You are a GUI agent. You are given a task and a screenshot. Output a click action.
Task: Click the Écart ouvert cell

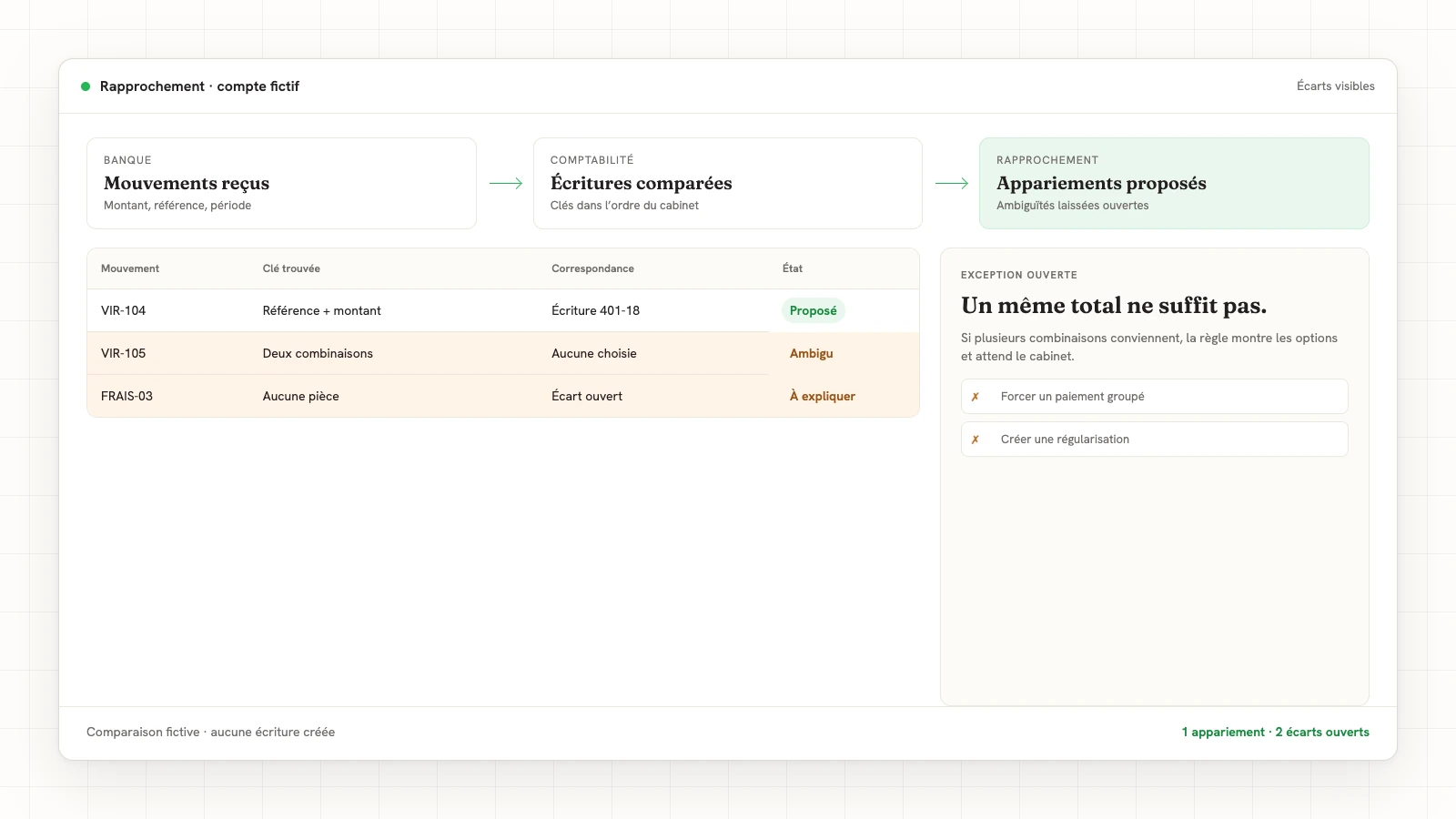coord(587,396)
